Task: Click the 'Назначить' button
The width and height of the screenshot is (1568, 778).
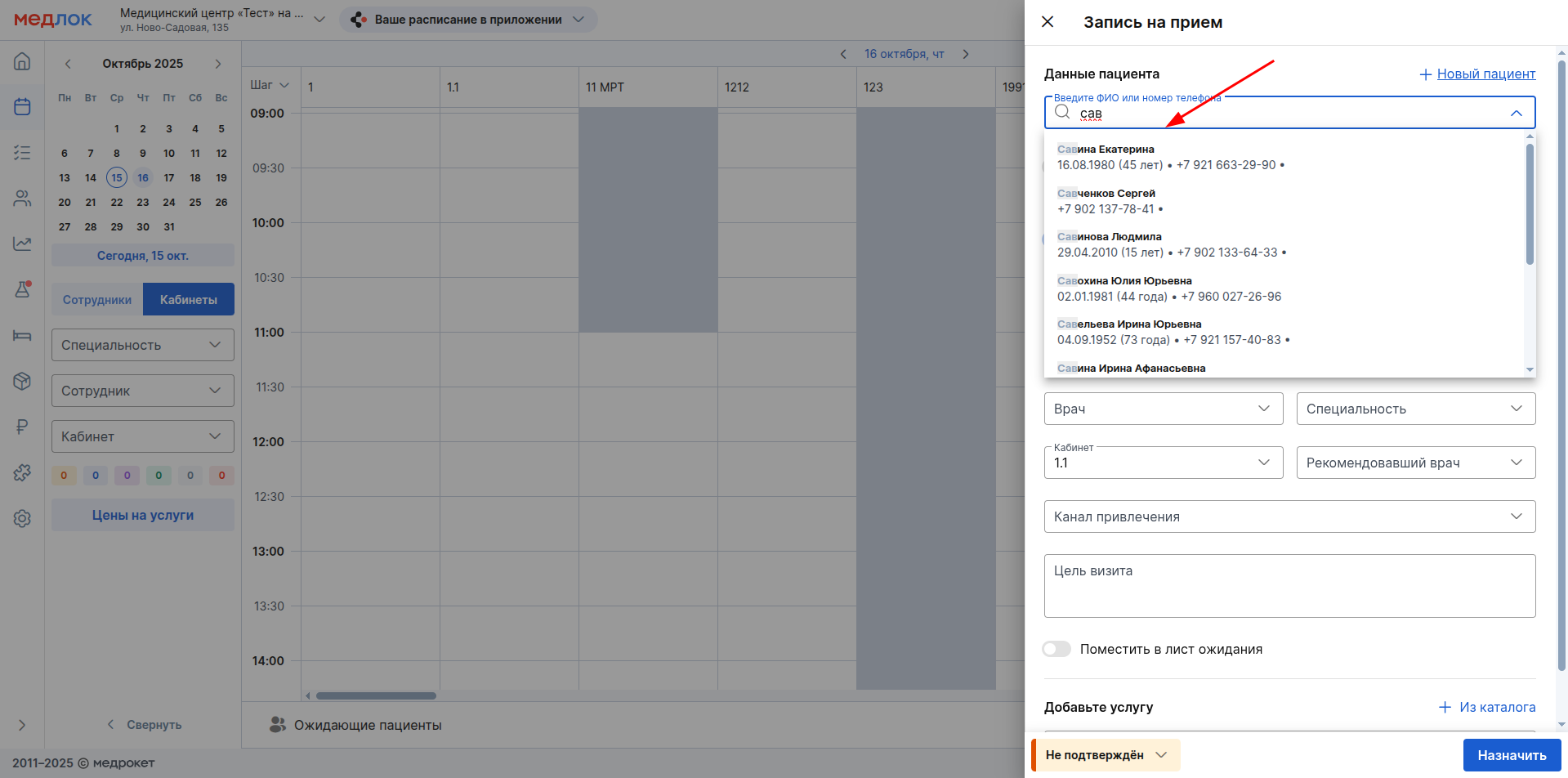Action: click(x=1511, y=755)
